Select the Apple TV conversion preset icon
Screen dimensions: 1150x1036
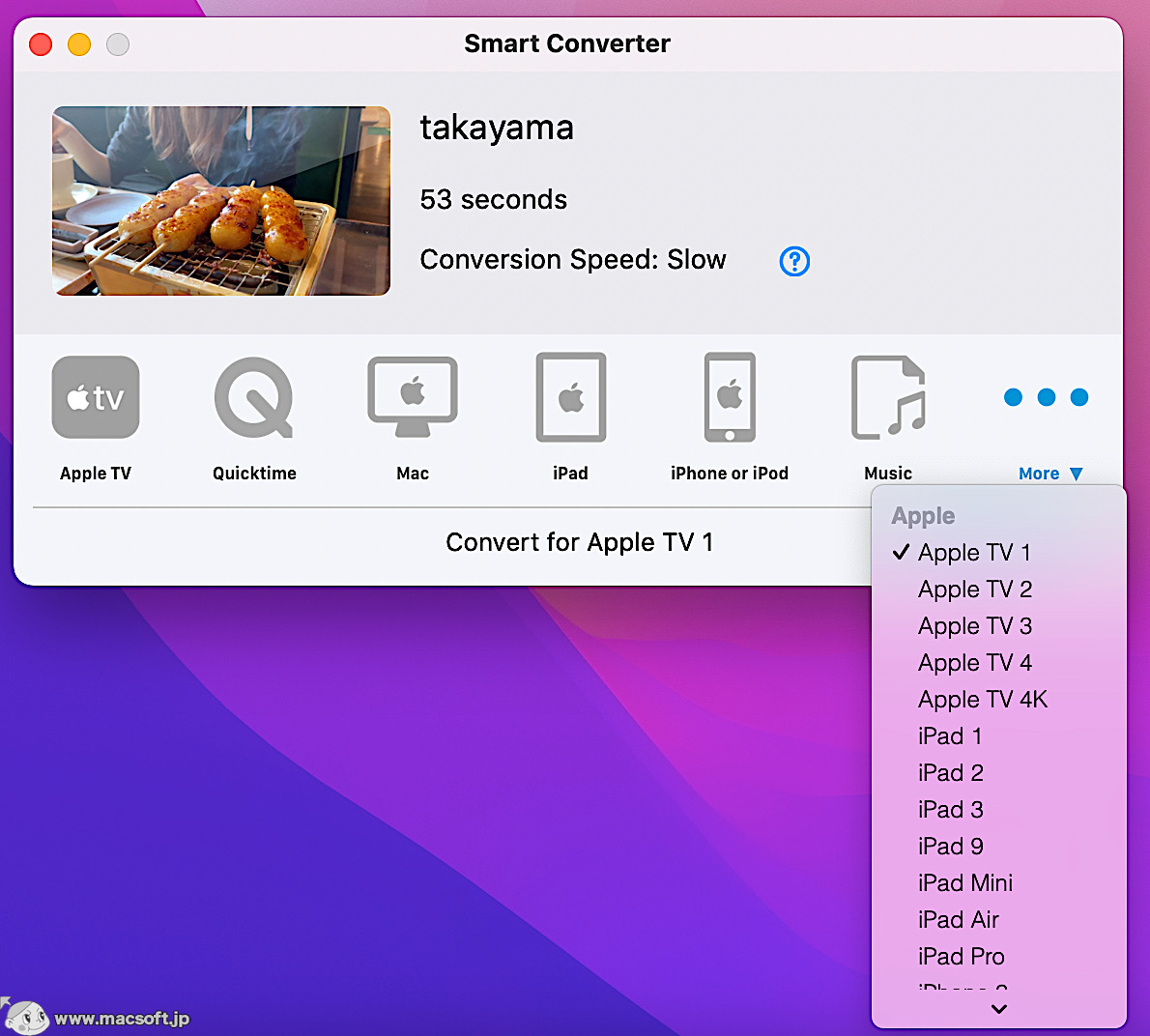coord(95,396)
